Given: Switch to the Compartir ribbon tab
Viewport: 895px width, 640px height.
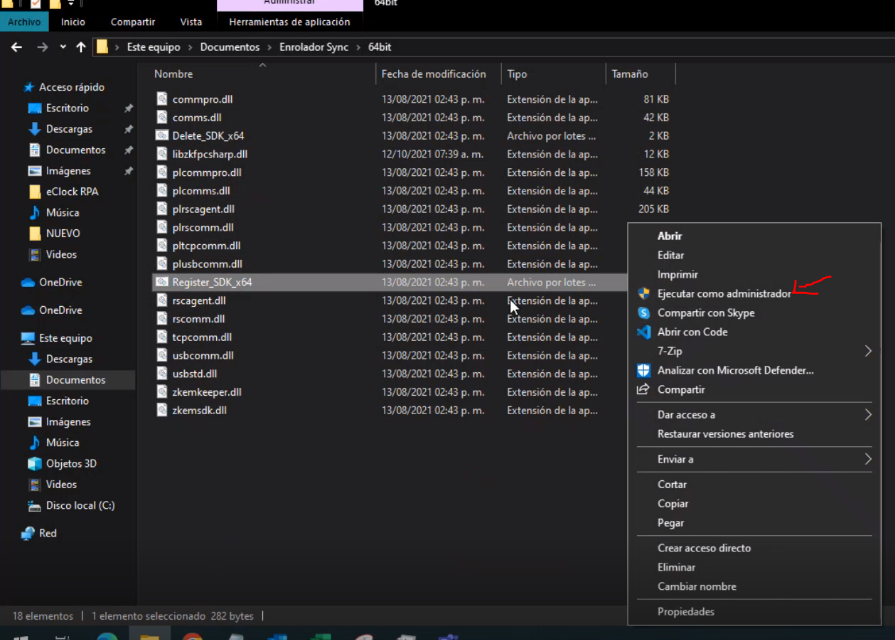Looking at the screenshot, I should [133, 22].
